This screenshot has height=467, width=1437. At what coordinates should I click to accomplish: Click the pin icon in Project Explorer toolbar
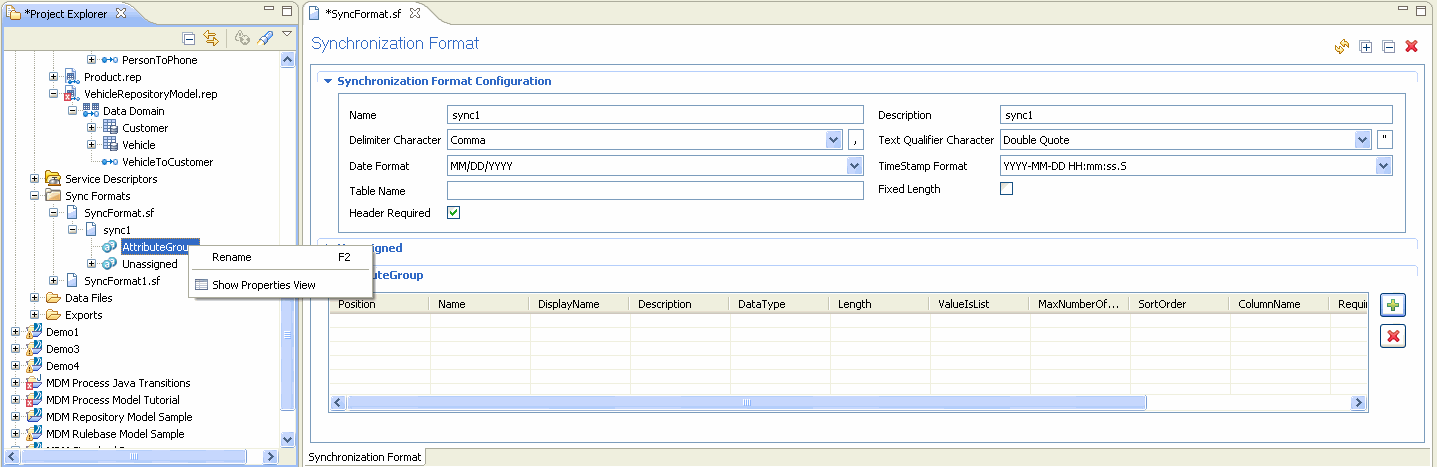click(x=265, y=39)
